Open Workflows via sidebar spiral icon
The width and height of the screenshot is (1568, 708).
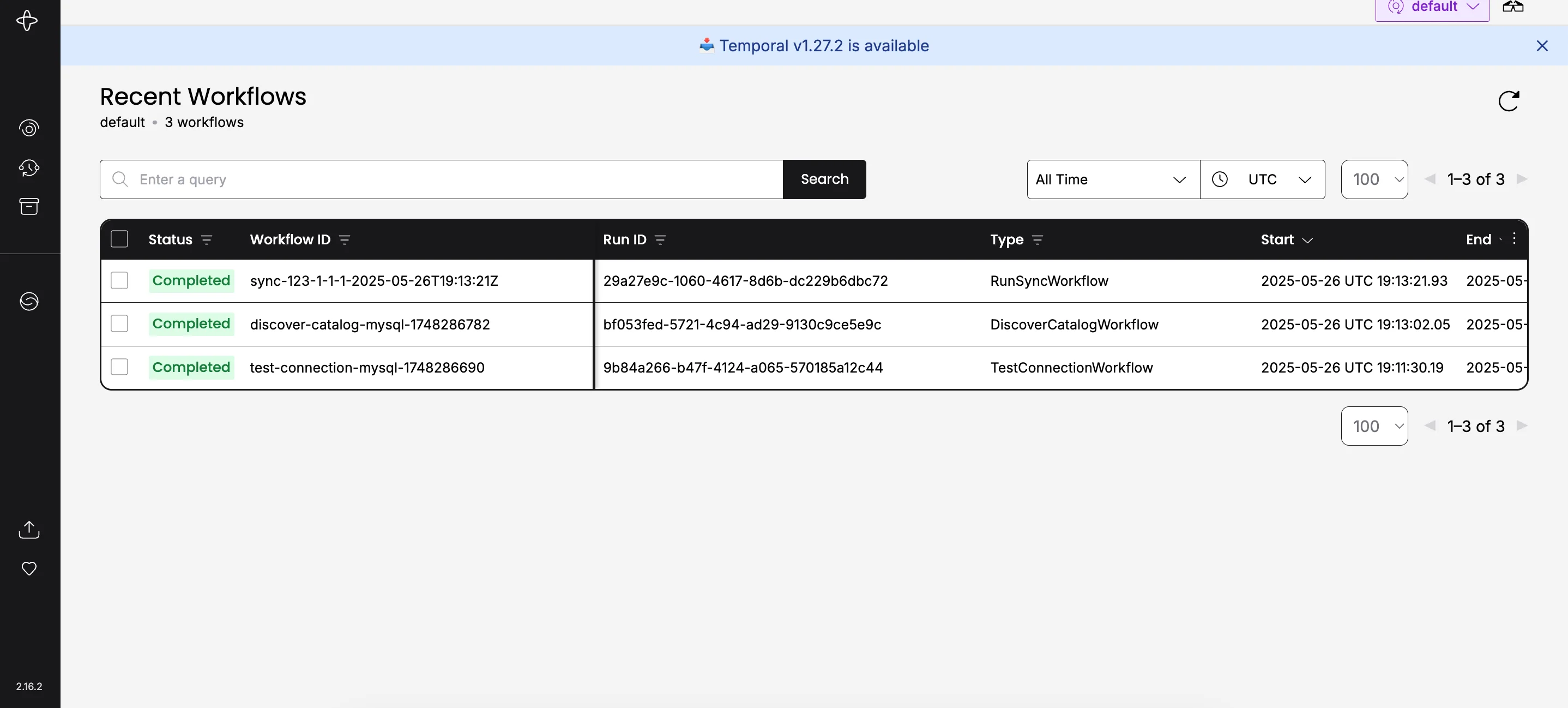(x=29, y=128)
